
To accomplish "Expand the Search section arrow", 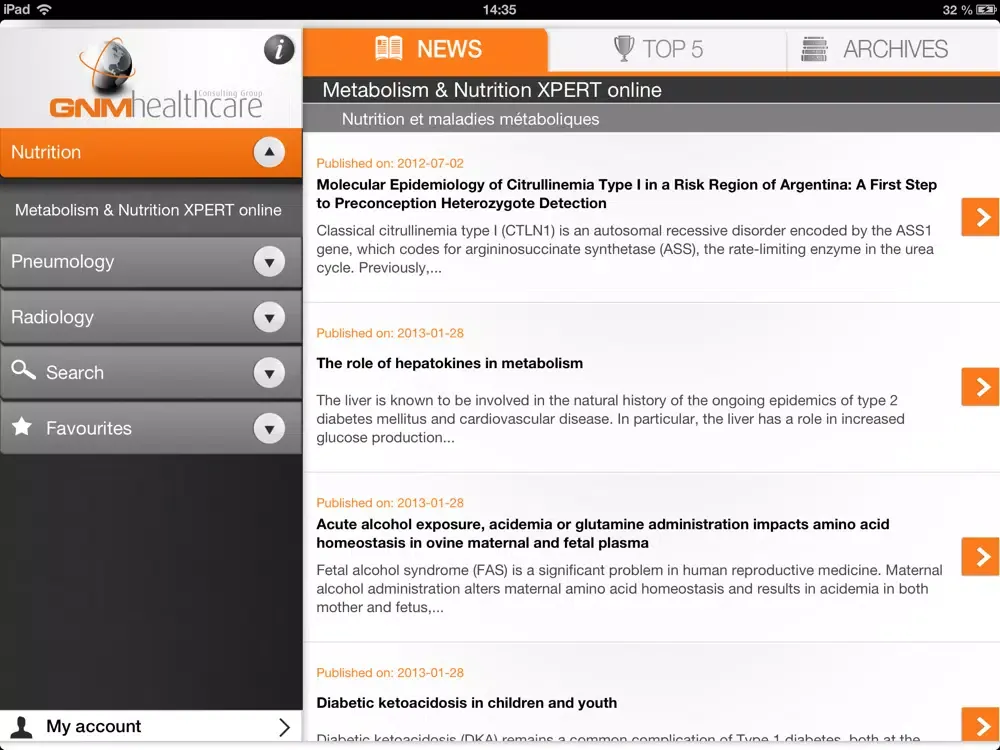I will click(x=269, y=373).
